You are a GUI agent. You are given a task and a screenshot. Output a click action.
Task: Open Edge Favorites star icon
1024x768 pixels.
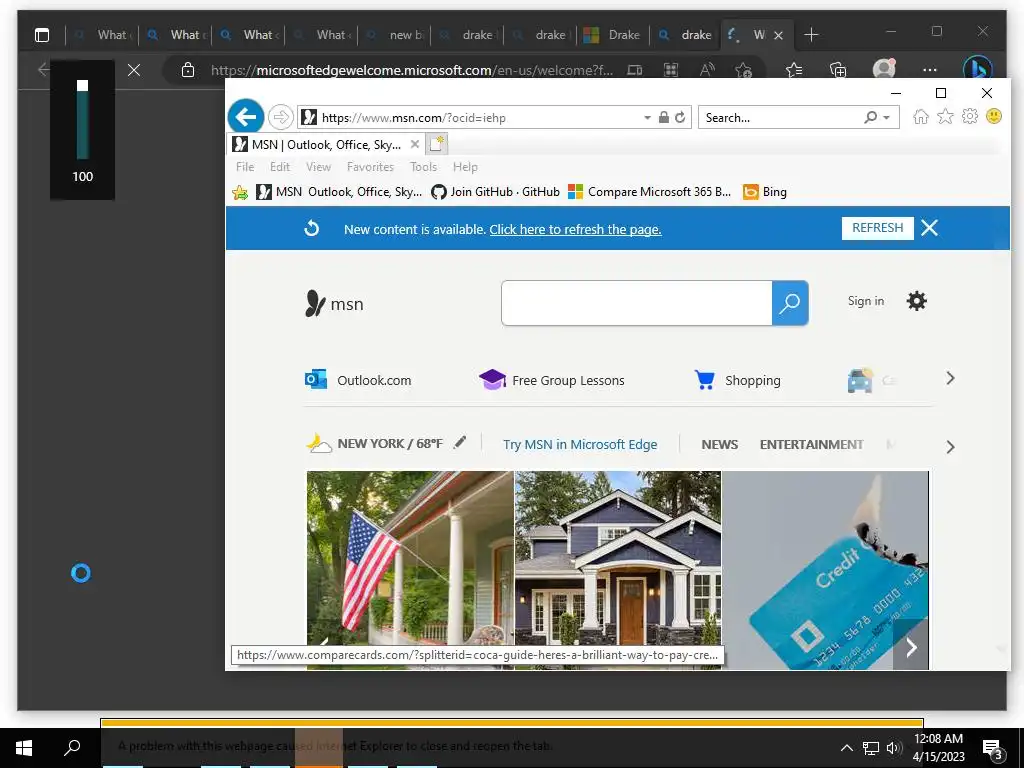(x=793, y=69)
